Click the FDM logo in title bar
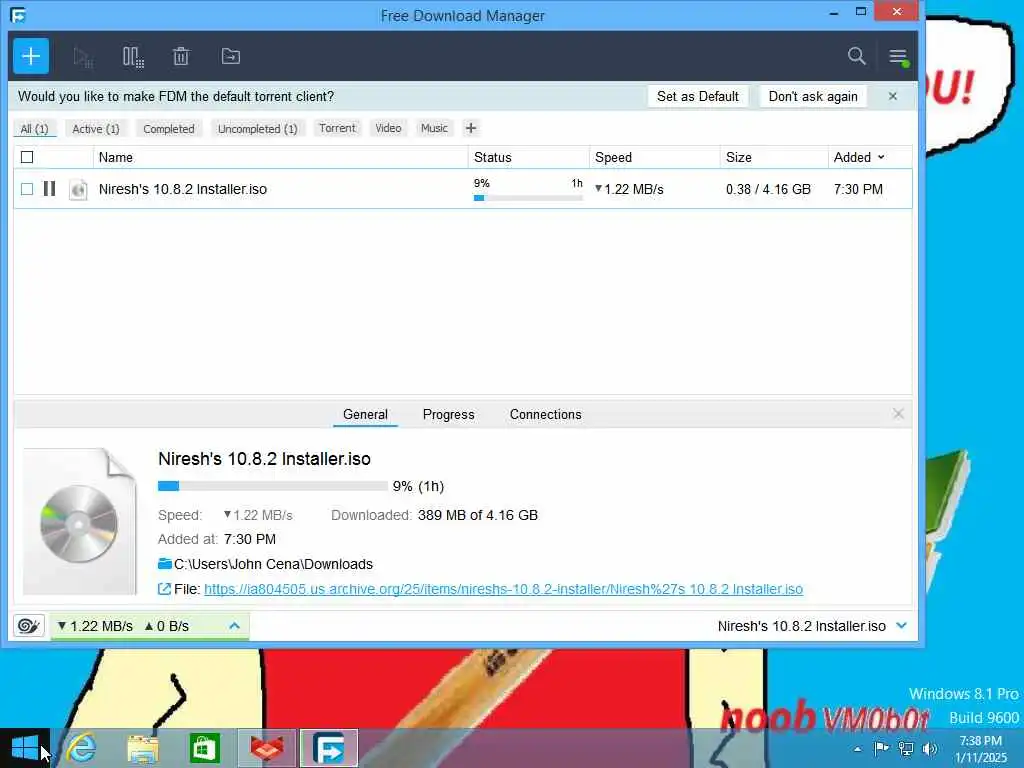 pyautogui.click(x=18, y=15)
